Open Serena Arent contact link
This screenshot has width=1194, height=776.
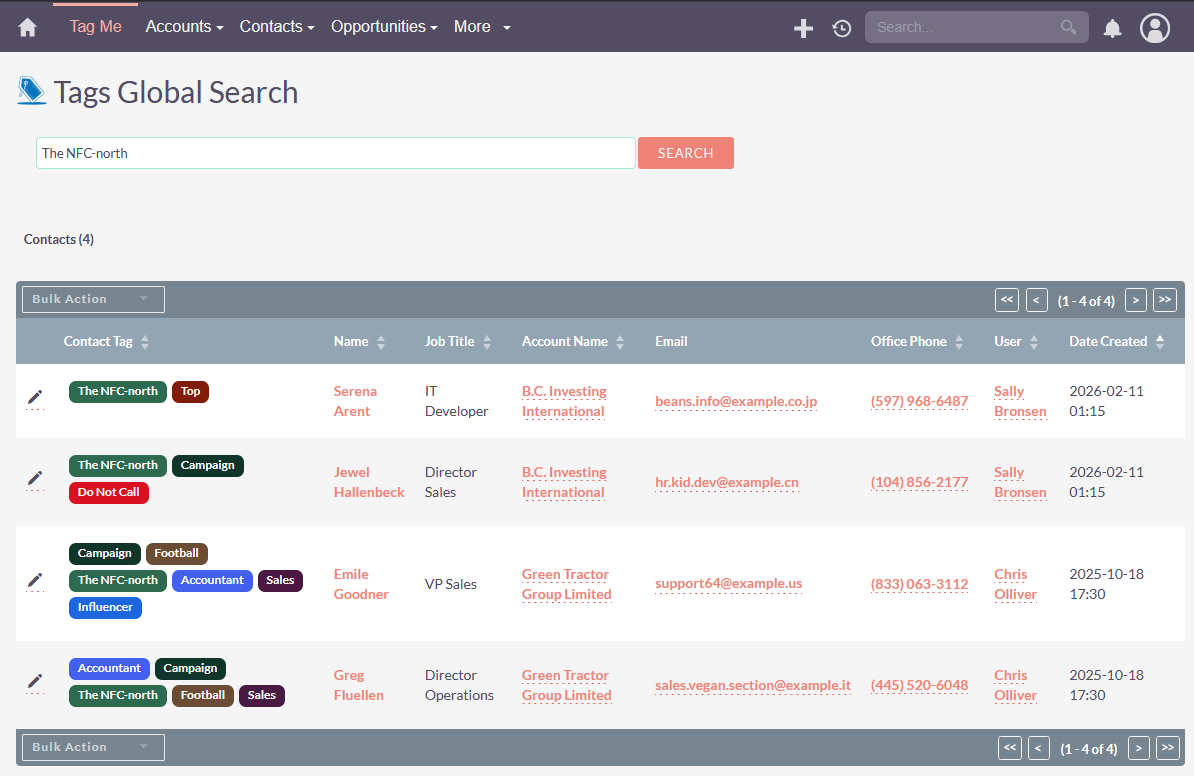pos(355,401)
